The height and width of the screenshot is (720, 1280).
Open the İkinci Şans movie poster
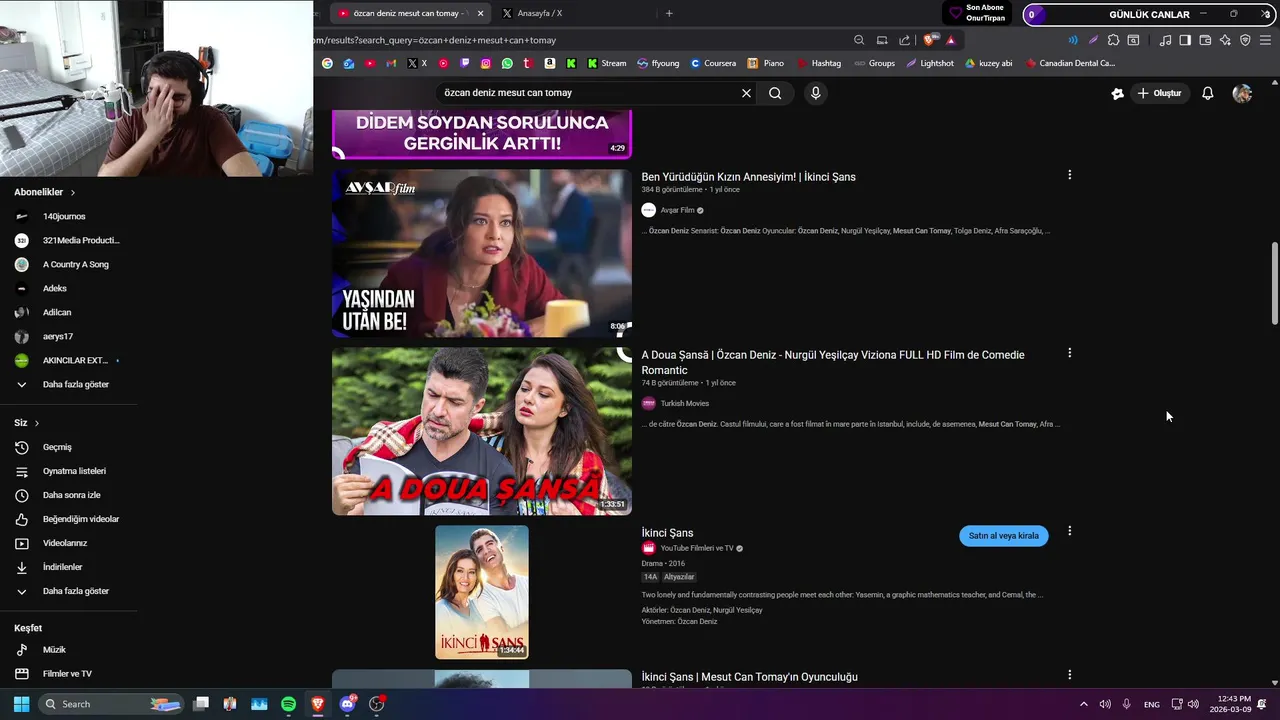[482, 592]
